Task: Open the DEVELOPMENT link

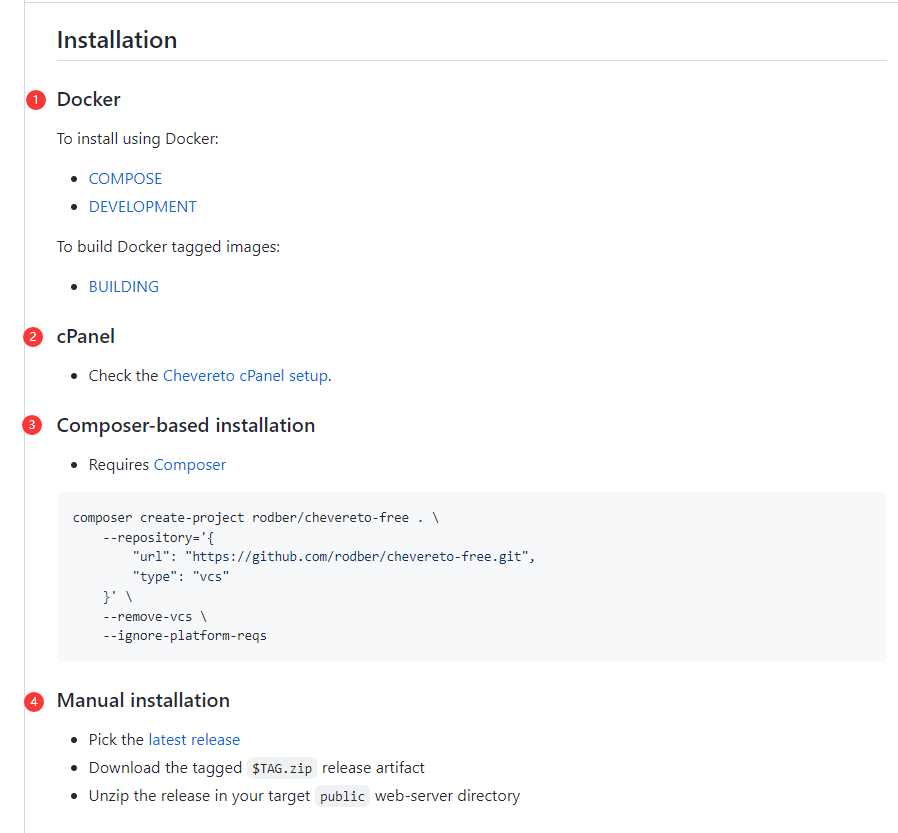Action: coord(142,207)
